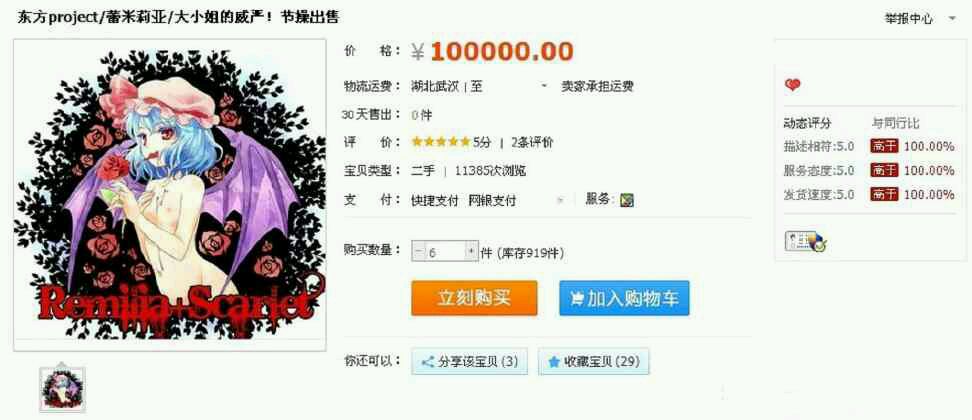Click the share icon beside 分享该宝贝
972x420 pixels.
(x=427, y=362)
